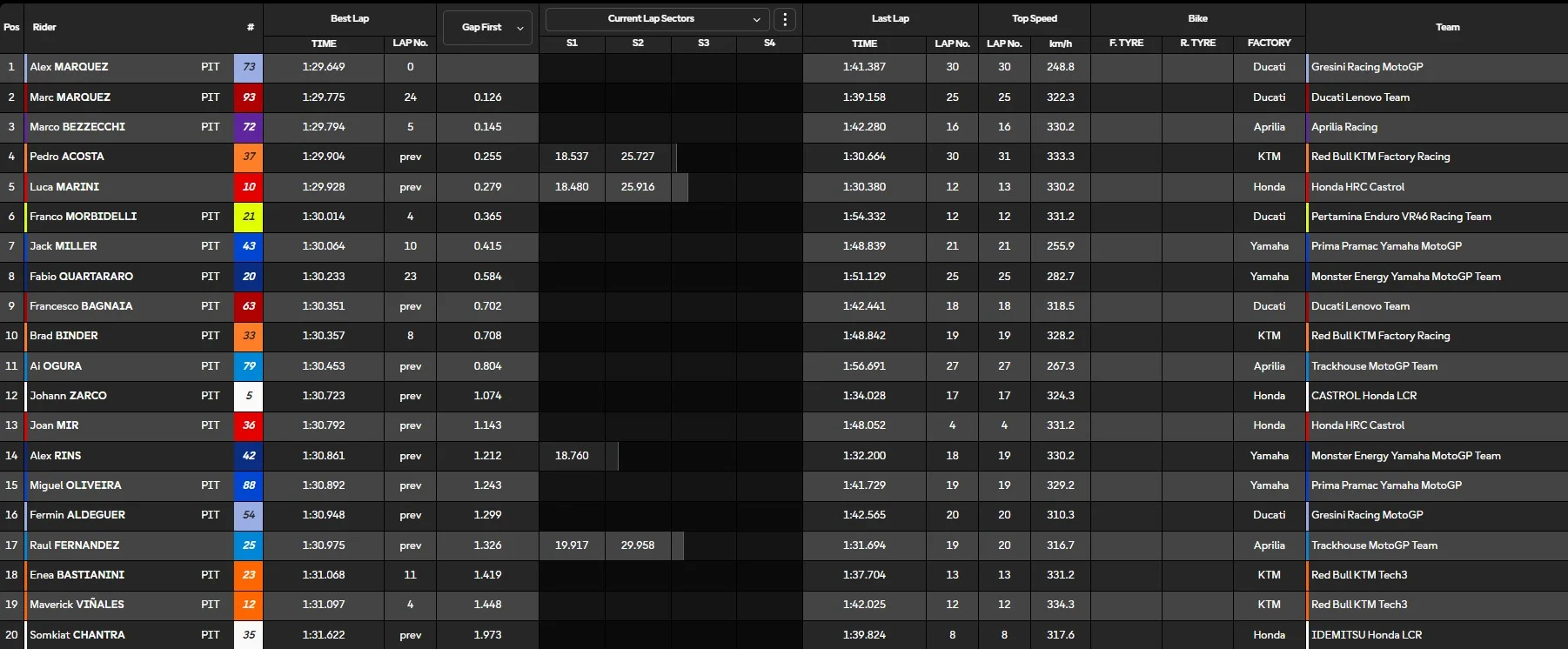1568x649 pixels.
Task: Click the Pos column header
Action: click(x=11, y=27)
